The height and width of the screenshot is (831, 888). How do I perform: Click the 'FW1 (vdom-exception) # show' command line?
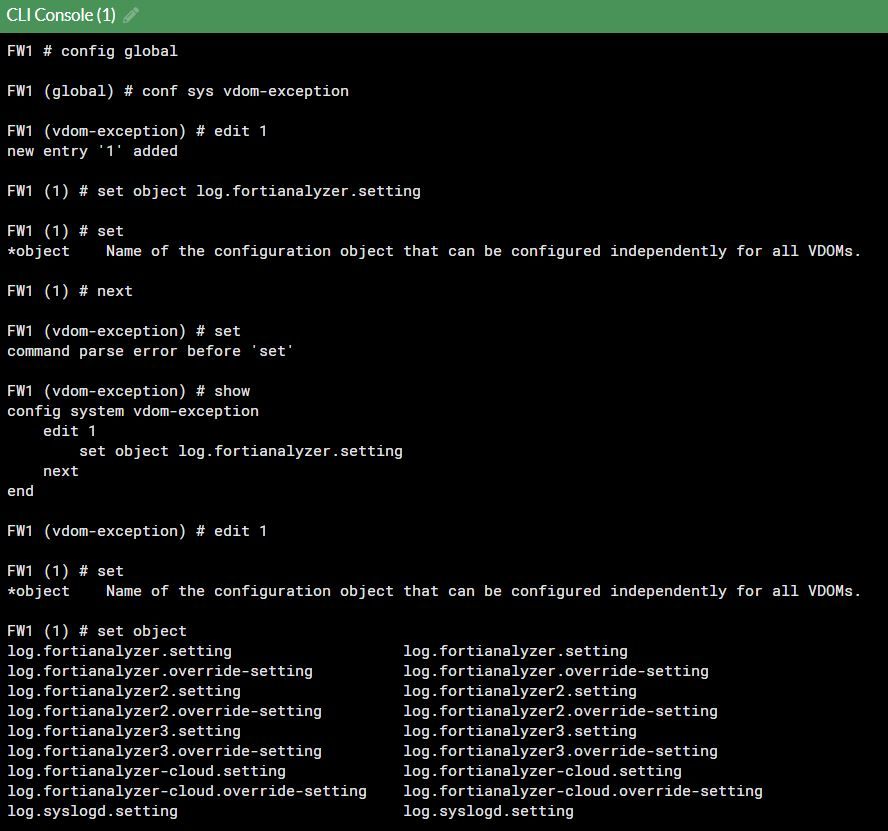tap(128, 391)
